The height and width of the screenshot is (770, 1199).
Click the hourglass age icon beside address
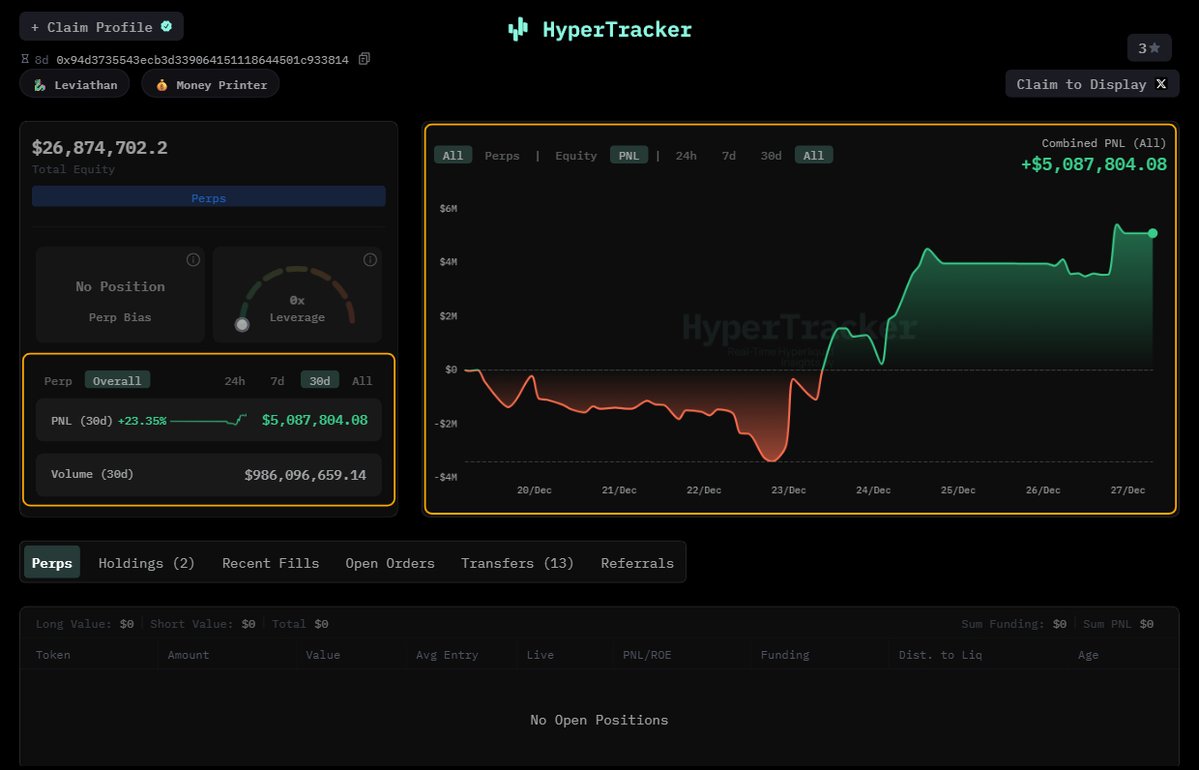click(25, 60)
